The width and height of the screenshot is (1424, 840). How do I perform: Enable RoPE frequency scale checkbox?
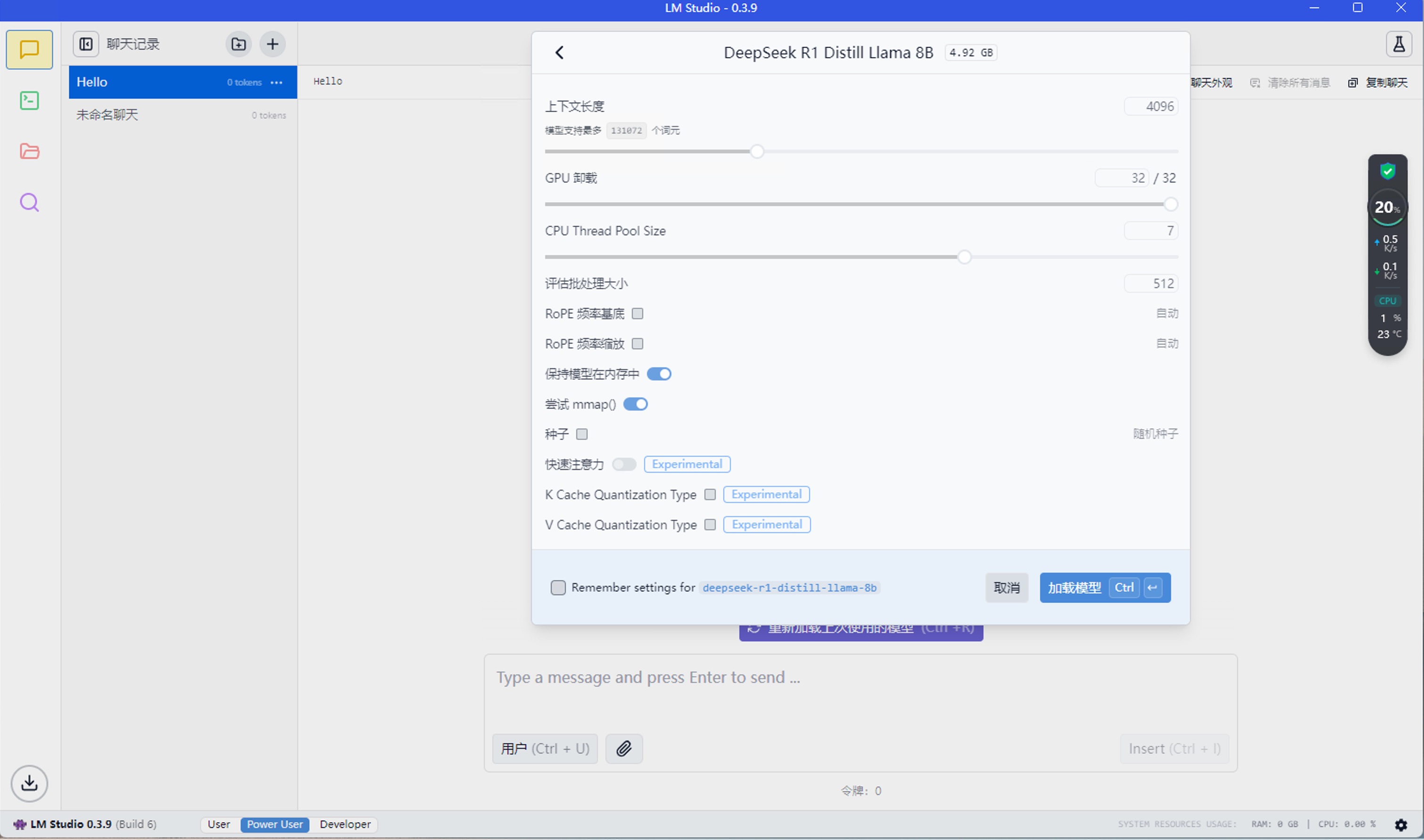[637, 344]
